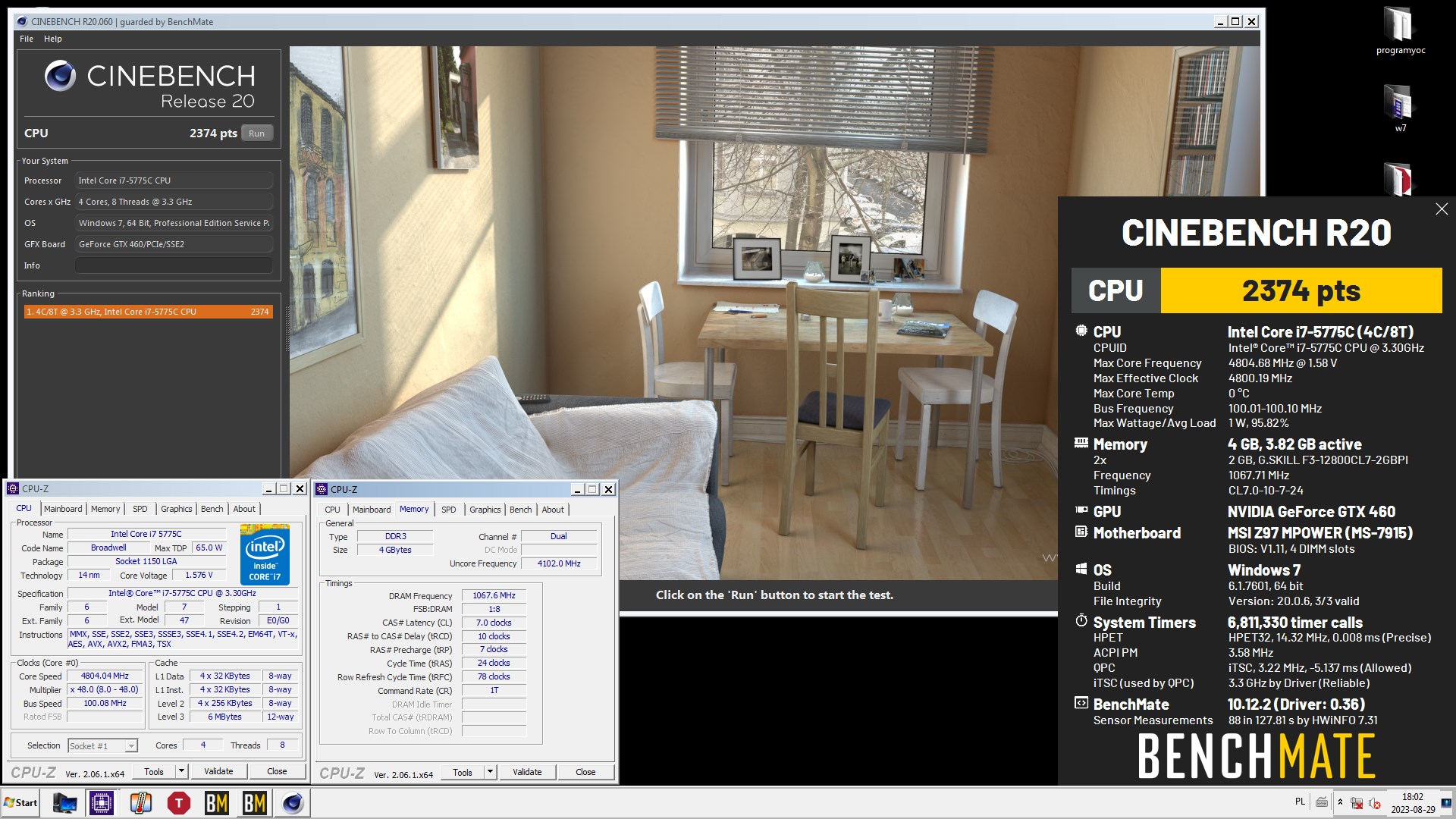1456x819 pixels.
Task: Open Memory tab in left CPU-Z
Action: point(105,509)
